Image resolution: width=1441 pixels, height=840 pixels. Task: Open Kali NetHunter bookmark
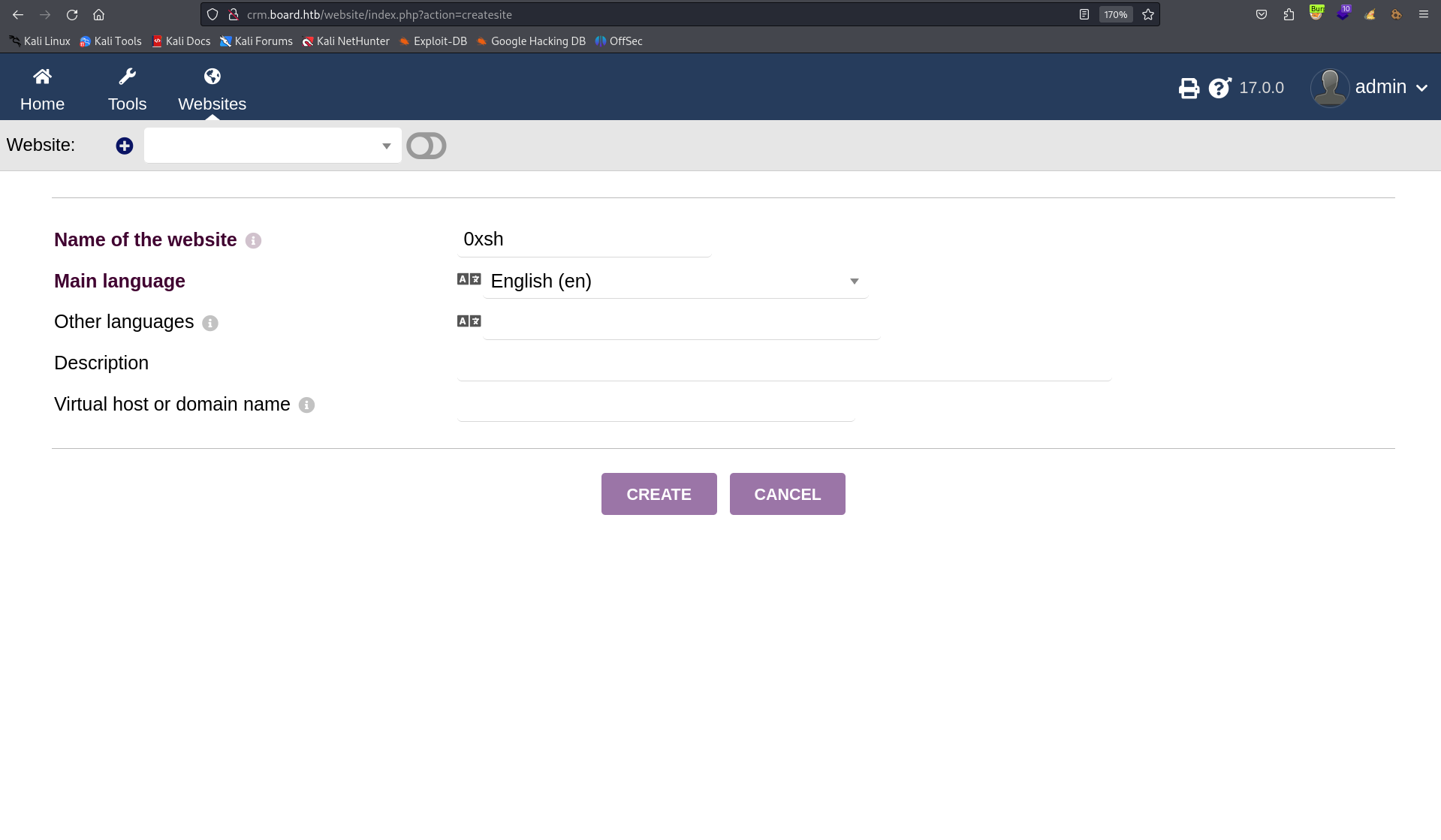[345, 41]
